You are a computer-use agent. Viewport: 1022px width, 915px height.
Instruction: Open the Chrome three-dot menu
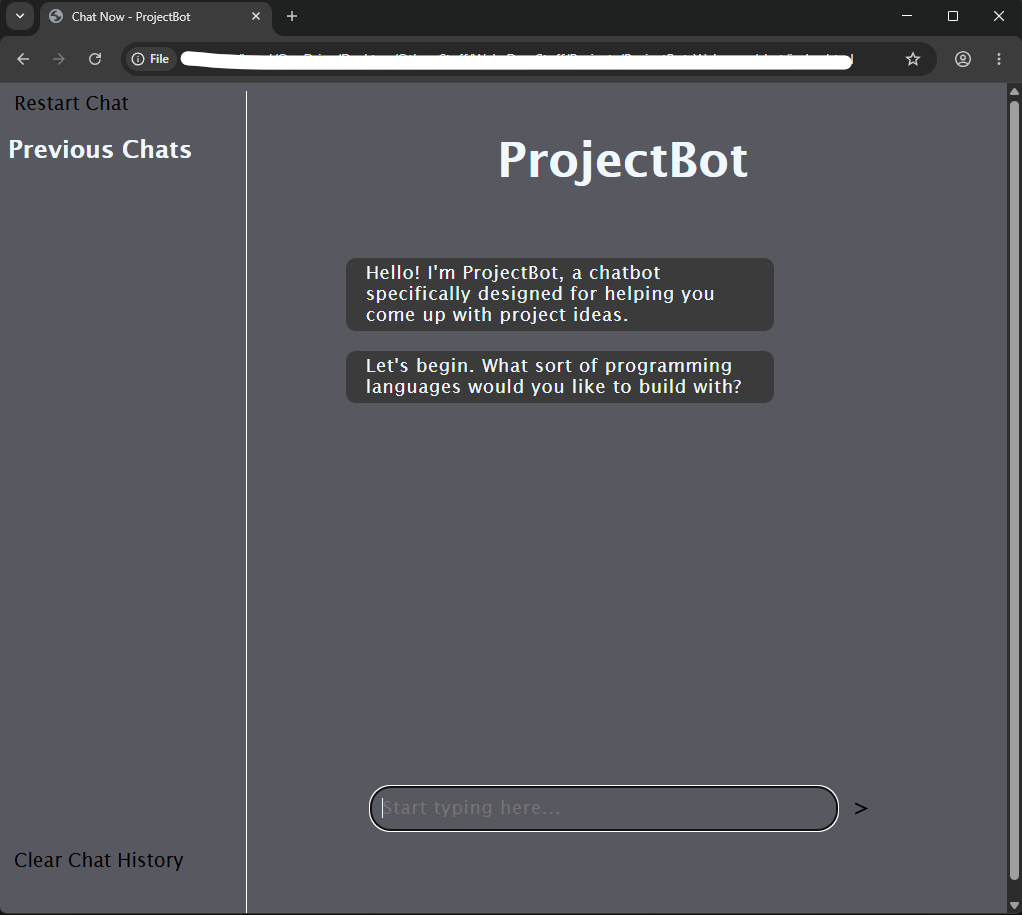pos(999,59)
